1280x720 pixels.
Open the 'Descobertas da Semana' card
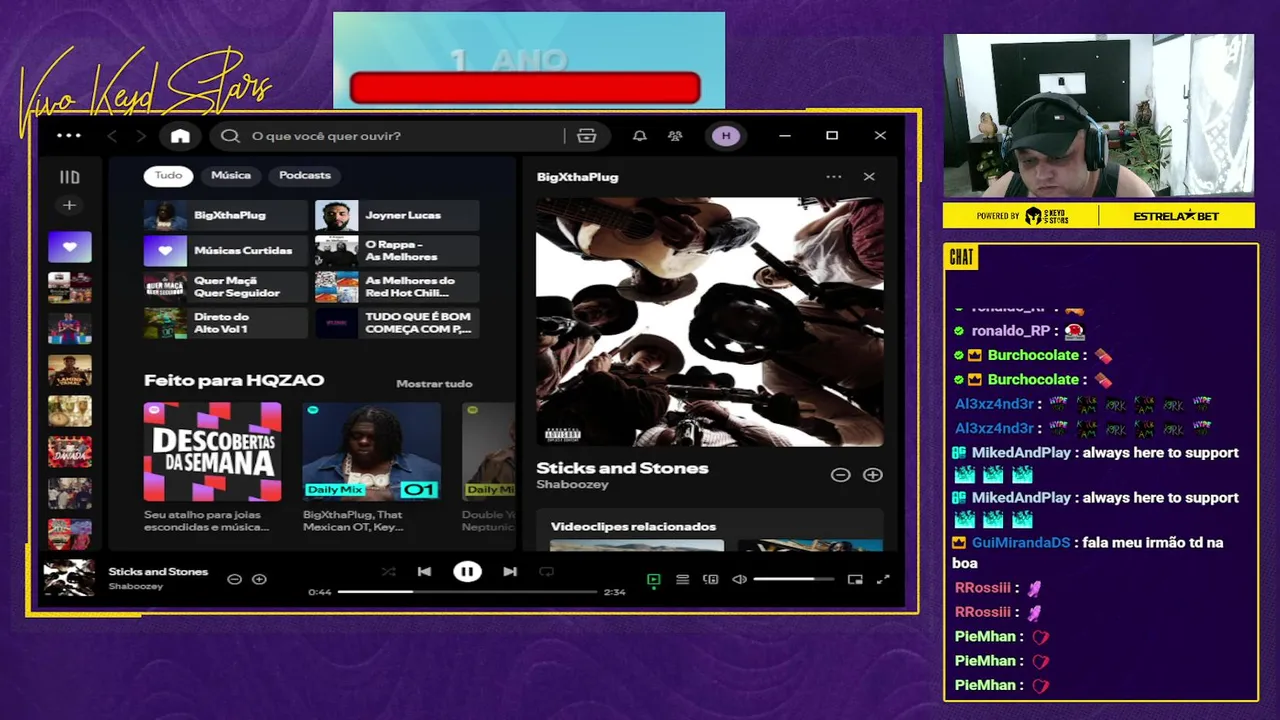point(212,468)
